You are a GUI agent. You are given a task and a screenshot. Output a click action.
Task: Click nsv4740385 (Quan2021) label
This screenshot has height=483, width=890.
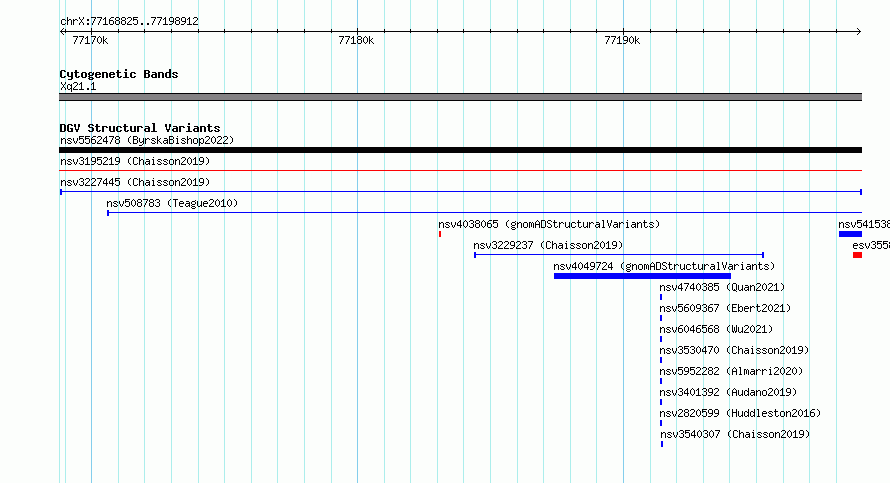[x=722, y=287]
